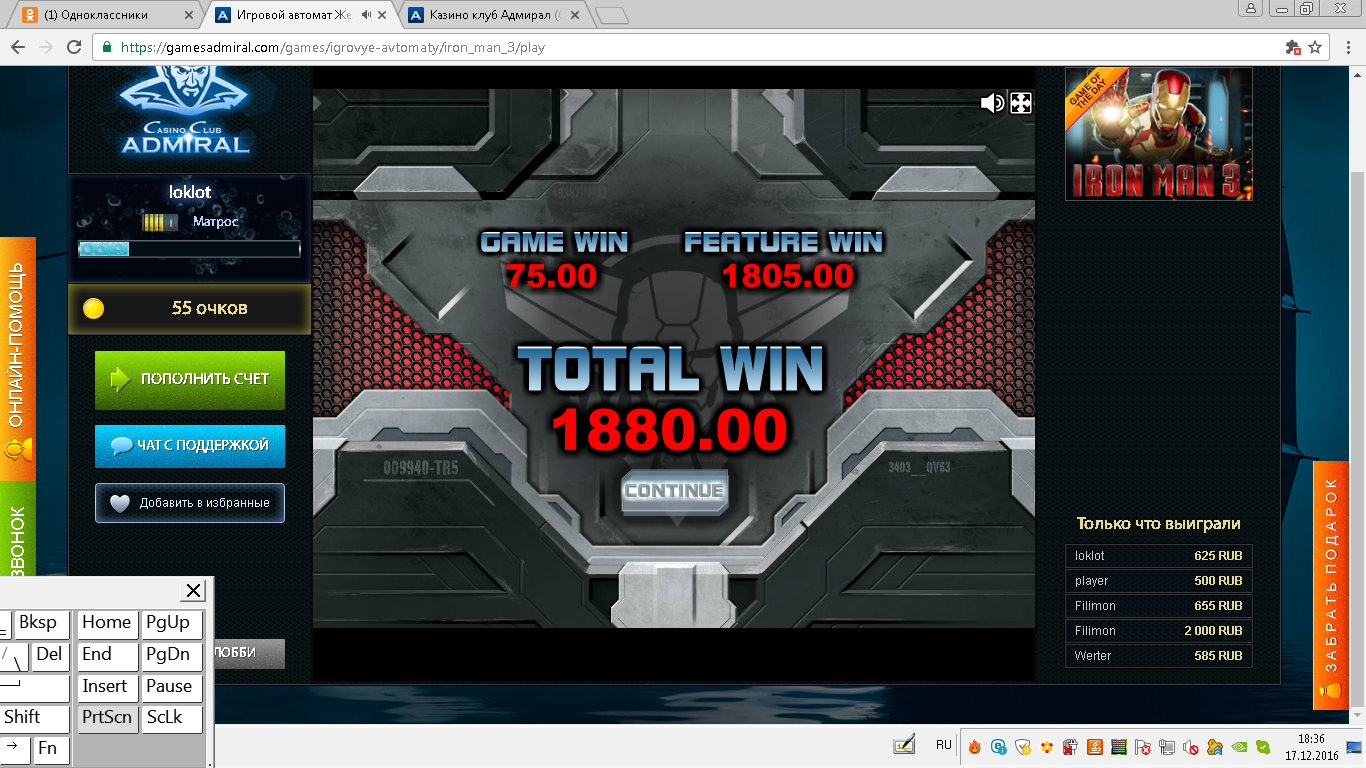The width and height of the screenshot is (1366, 768).
Task: Bookmark this page with the star icon
Action: pos(1315,47)
